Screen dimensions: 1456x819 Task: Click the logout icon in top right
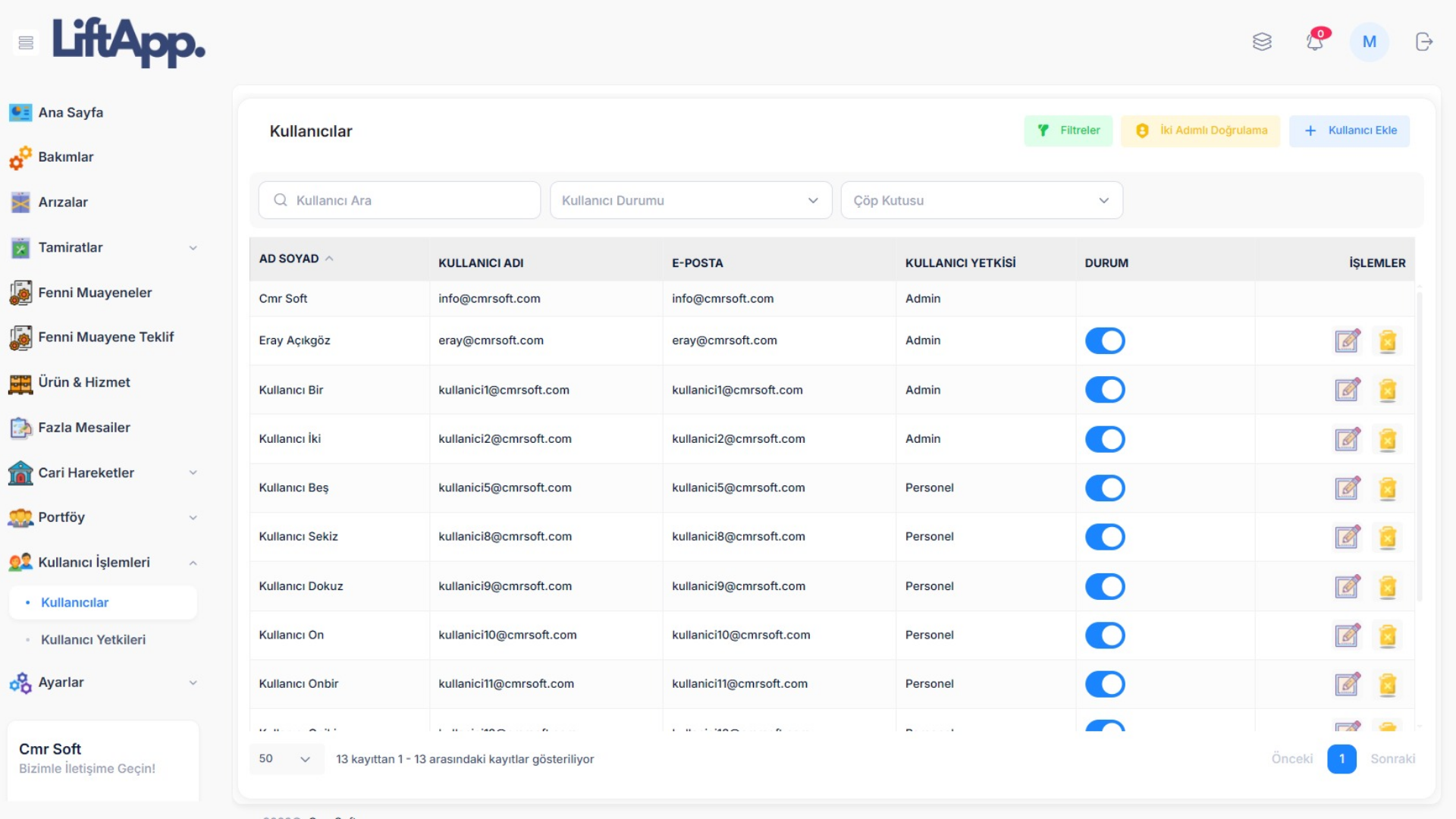[x=1423, y=42]
